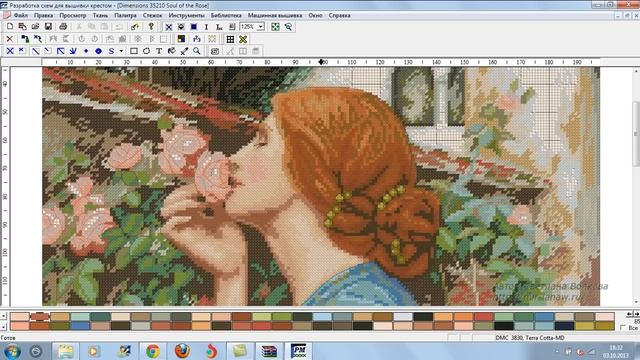
Task: Expand the dropdown arrow beside the S tool
Action: click(121, 51)
